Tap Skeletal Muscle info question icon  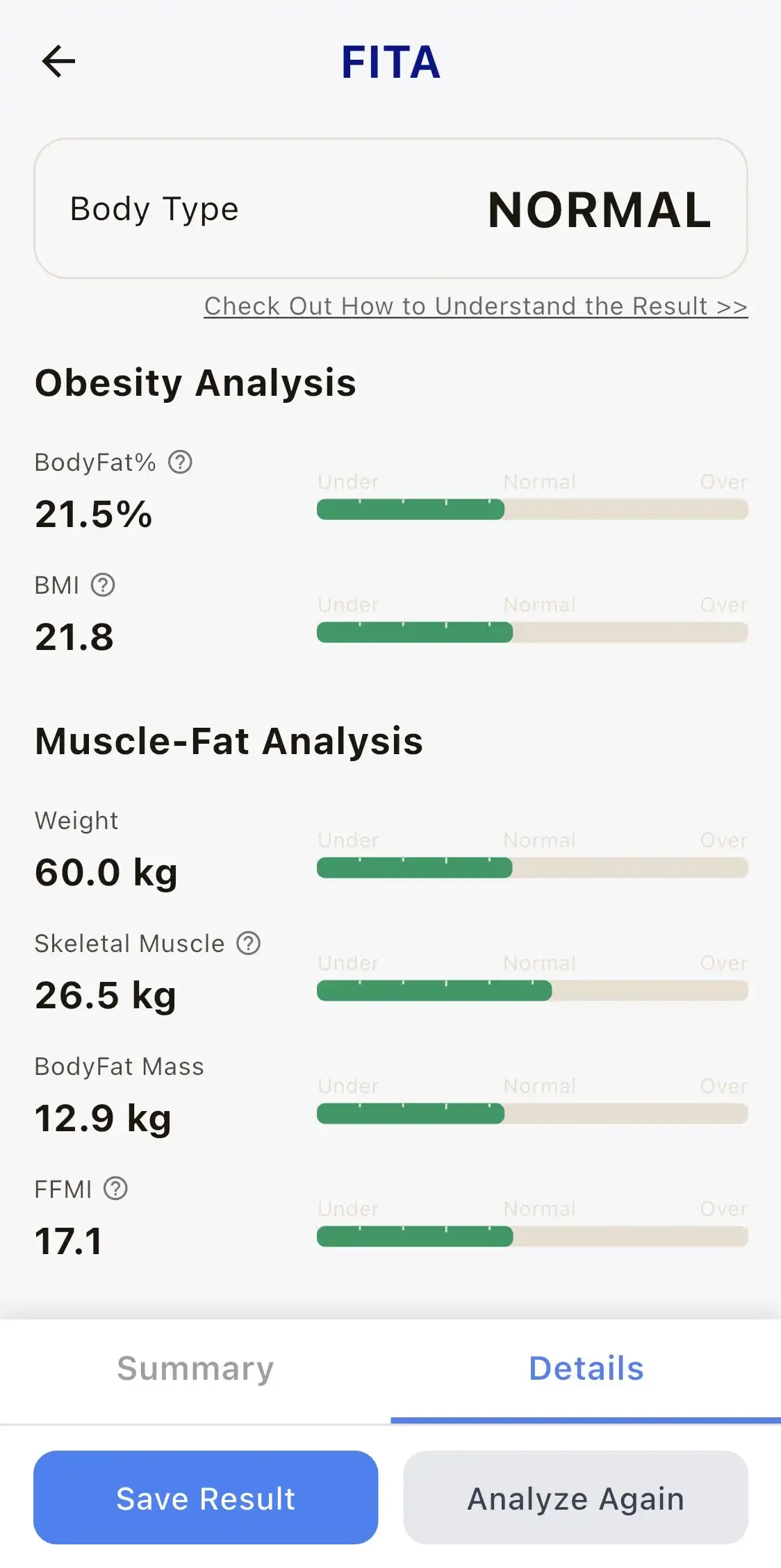coord(249,943)
